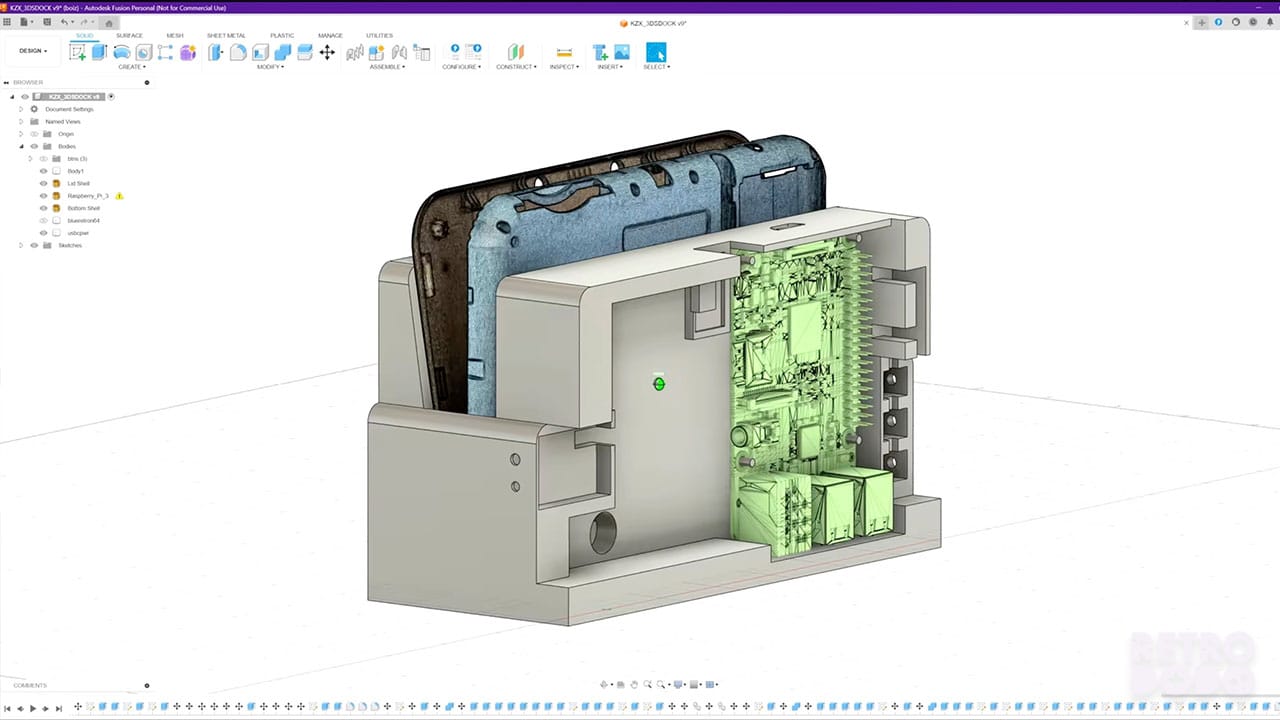The height and width of the screenshot is (720, 1280).
Task: Collapse the Bodies folder
Action: tap(21, 146)
